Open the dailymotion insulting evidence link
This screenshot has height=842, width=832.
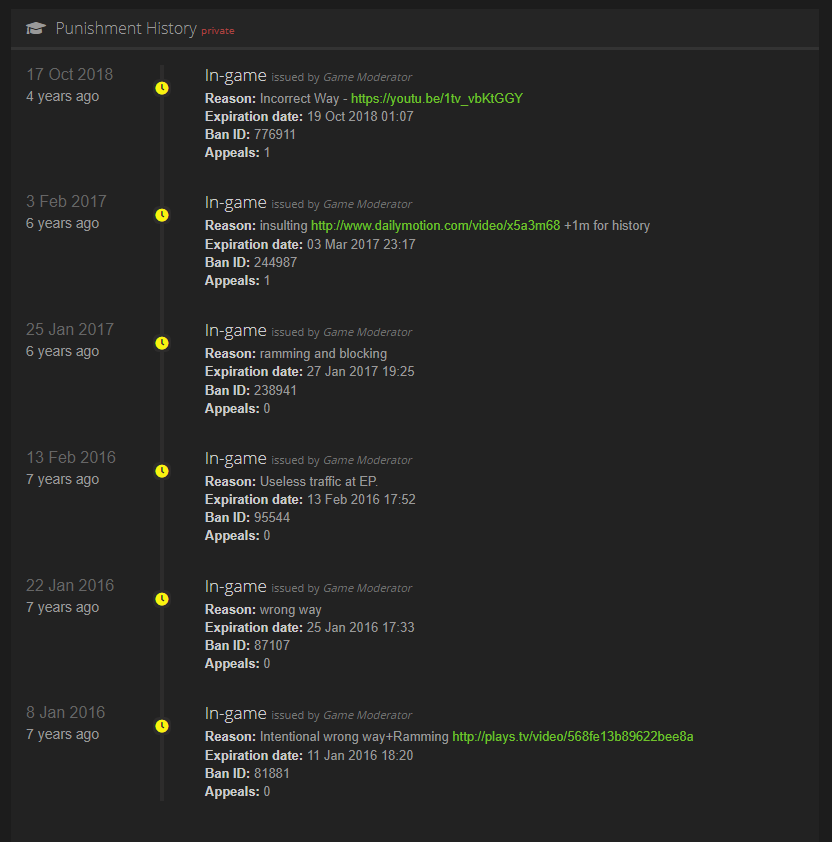[x=435, y=226]
